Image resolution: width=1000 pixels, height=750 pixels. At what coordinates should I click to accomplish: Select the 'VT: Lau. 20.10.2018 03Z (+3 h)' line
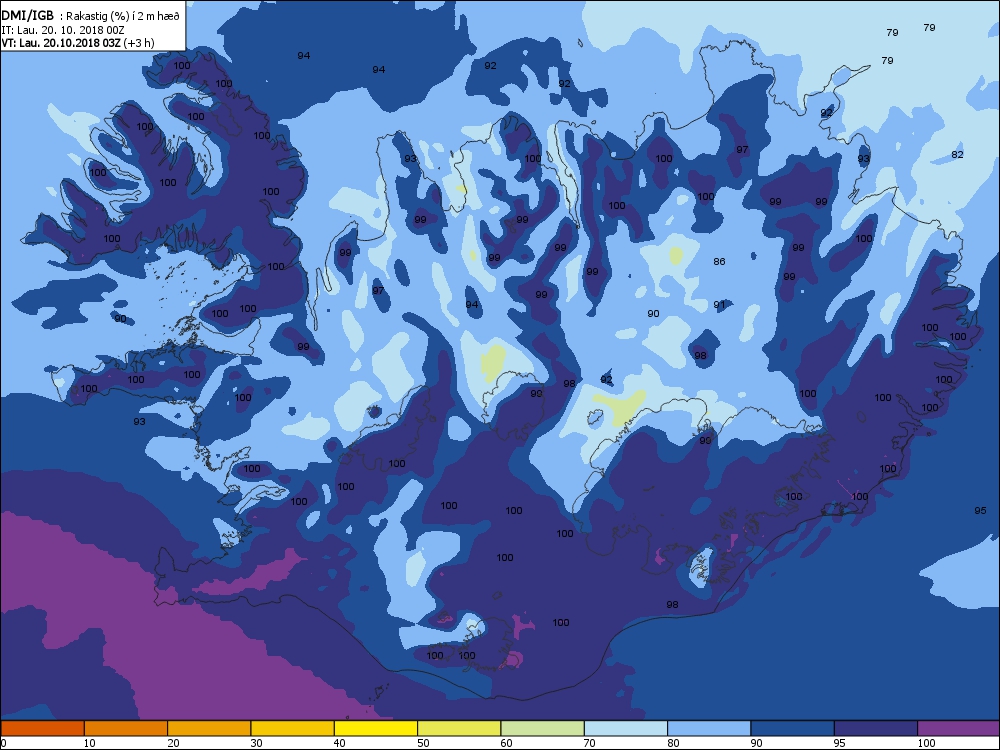coord(77,43)
